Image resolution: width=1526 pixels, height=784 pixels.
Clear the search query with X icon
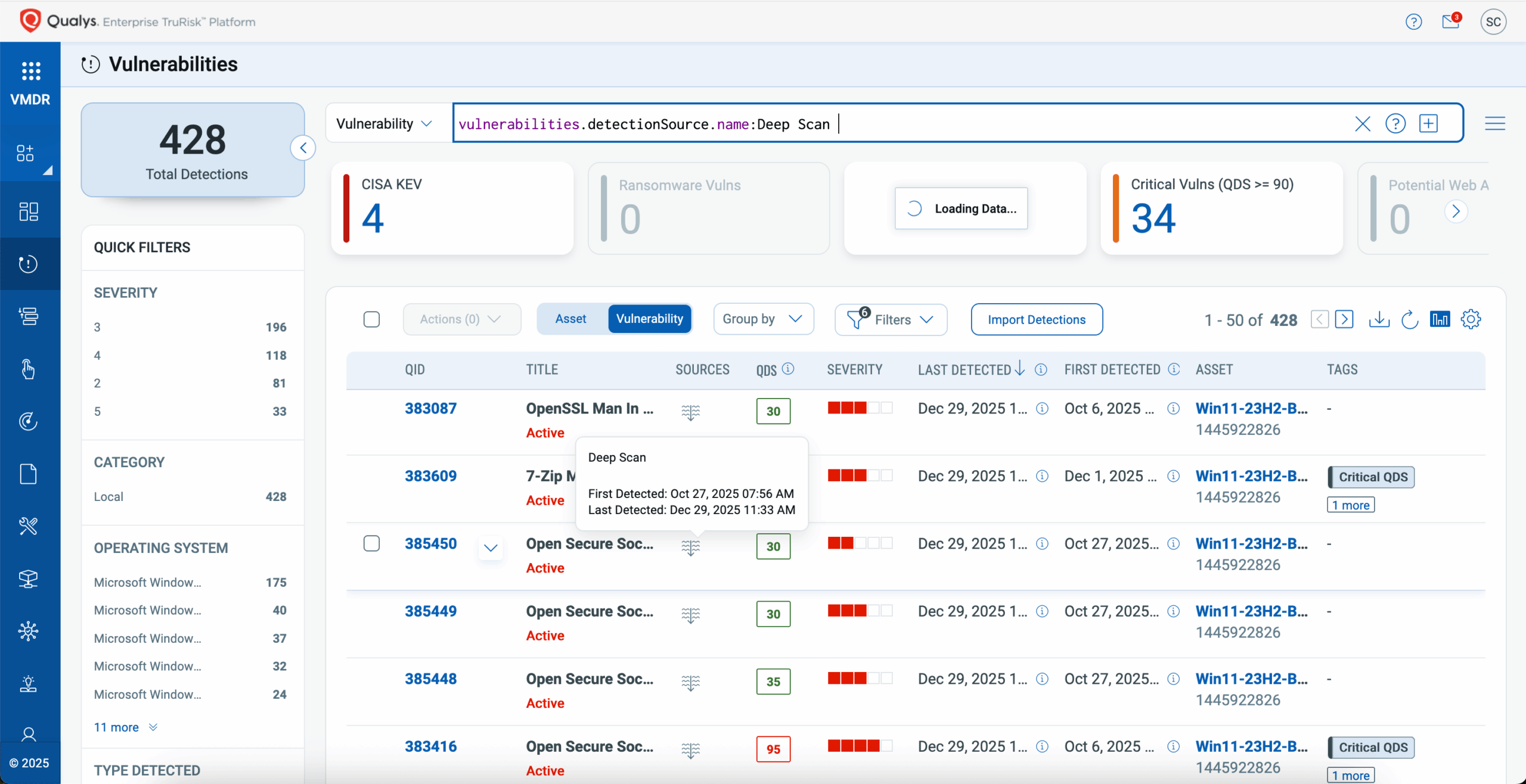click(1362, 124)
